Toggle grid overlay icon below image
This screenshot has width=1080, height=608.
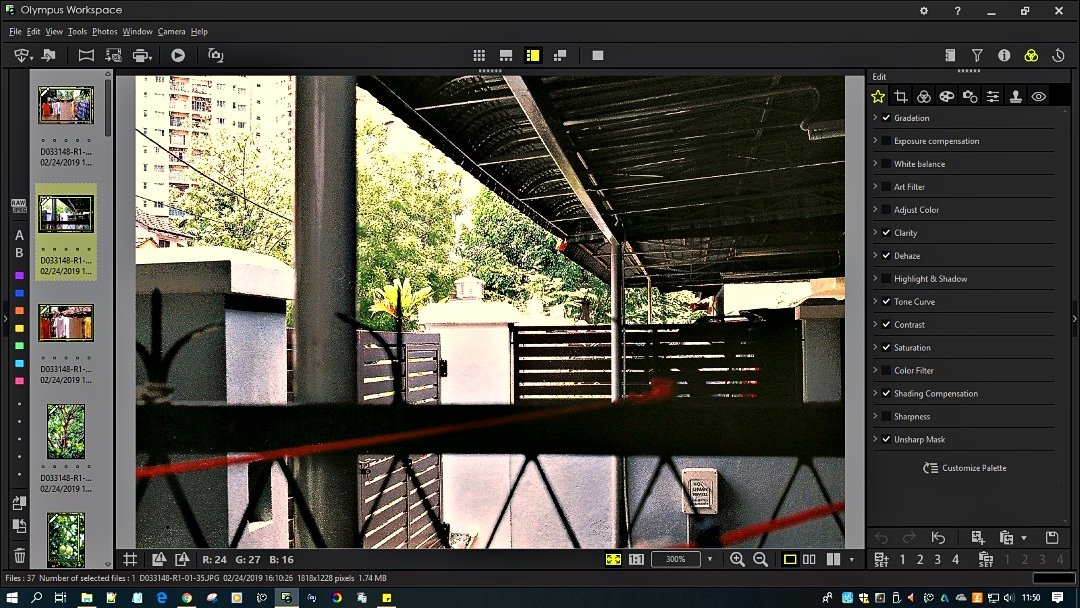[130, 559]
